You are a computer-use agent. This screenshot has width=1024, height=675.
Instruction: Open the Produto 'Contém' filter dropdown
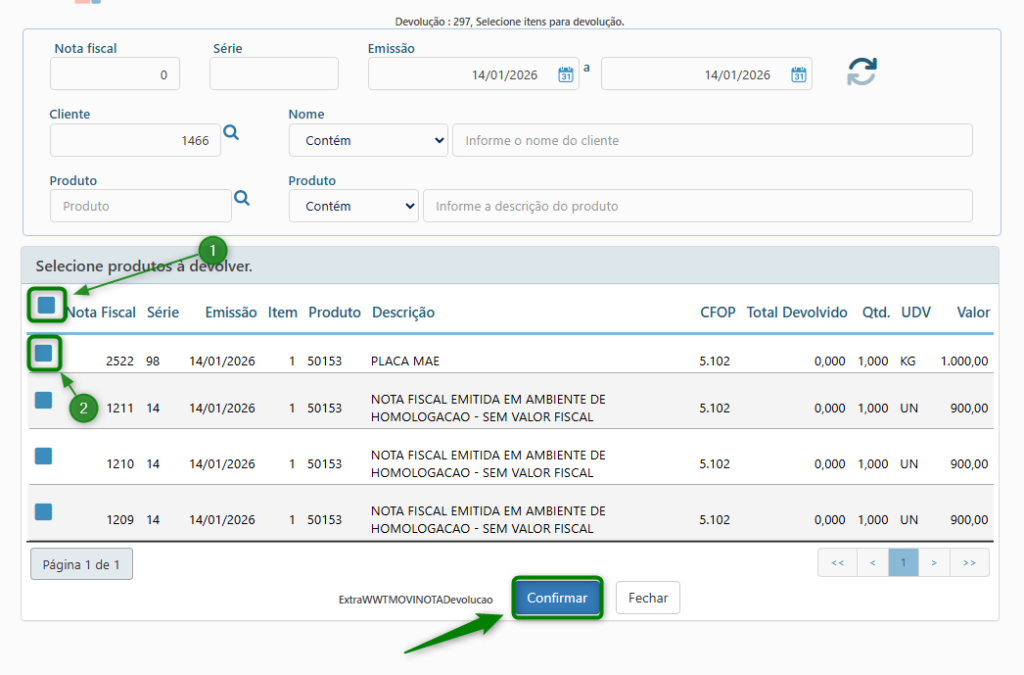pos(353,206)
